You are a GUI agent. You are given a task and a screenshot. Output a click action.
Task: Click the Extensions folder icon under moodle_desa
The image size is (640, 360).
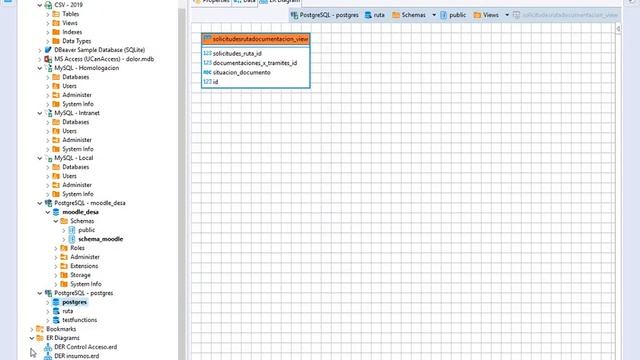(64, 266)
